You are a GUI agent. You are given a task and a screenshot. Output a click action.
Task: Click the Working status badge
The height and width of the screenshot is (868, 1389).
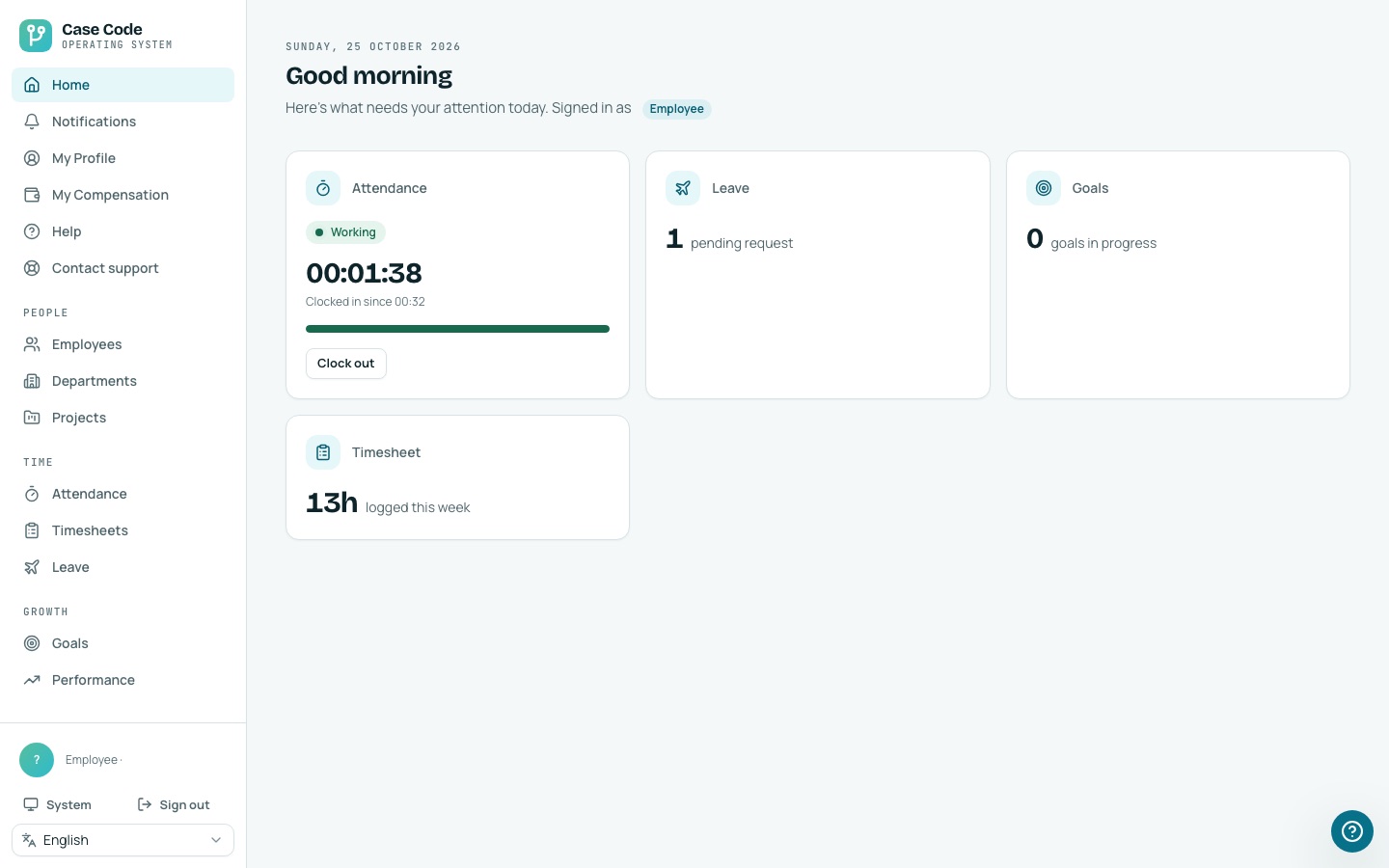pos(345,232)
